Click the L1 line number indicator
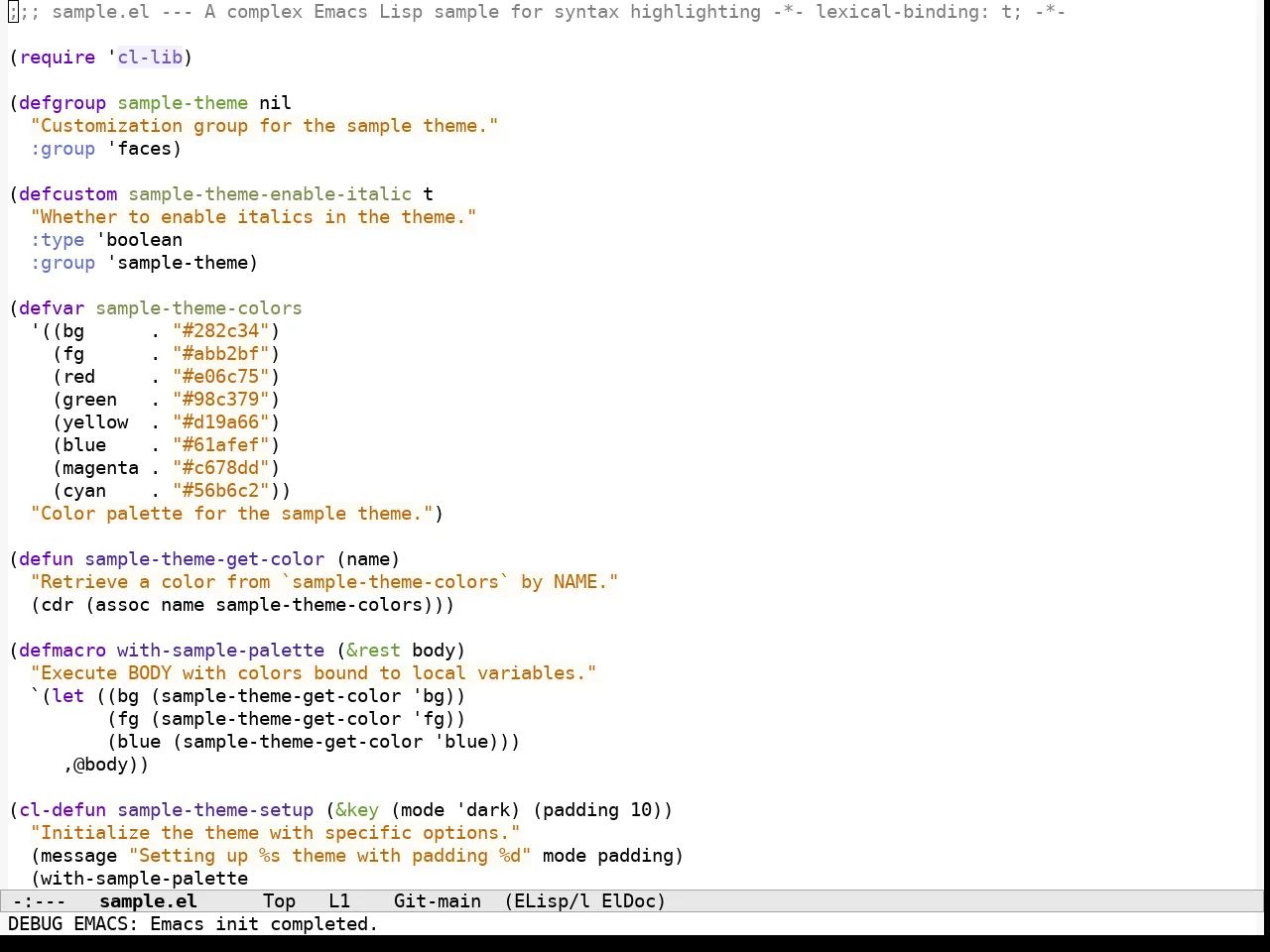1270x952 pixels. [339, 901]
